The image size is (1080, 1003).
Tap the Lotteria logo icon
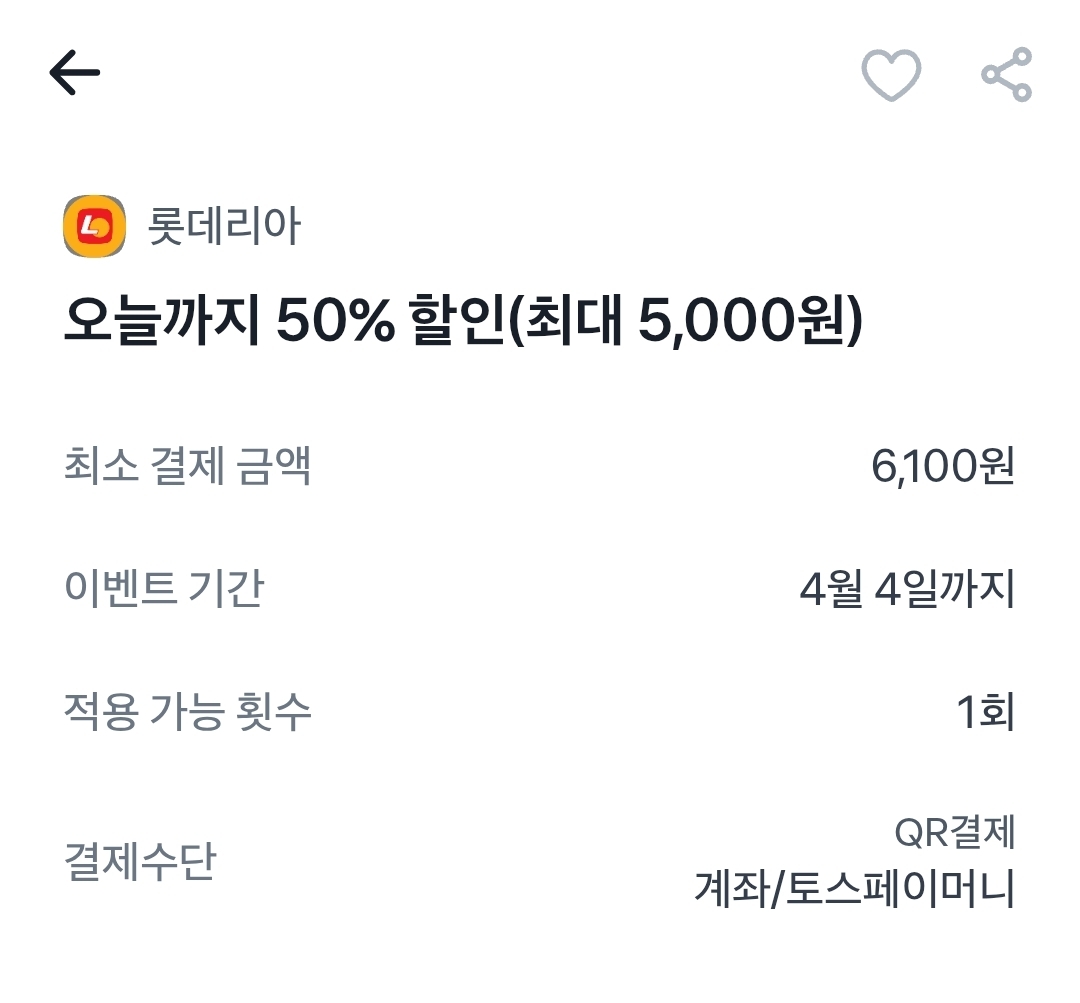pos(95,227)
